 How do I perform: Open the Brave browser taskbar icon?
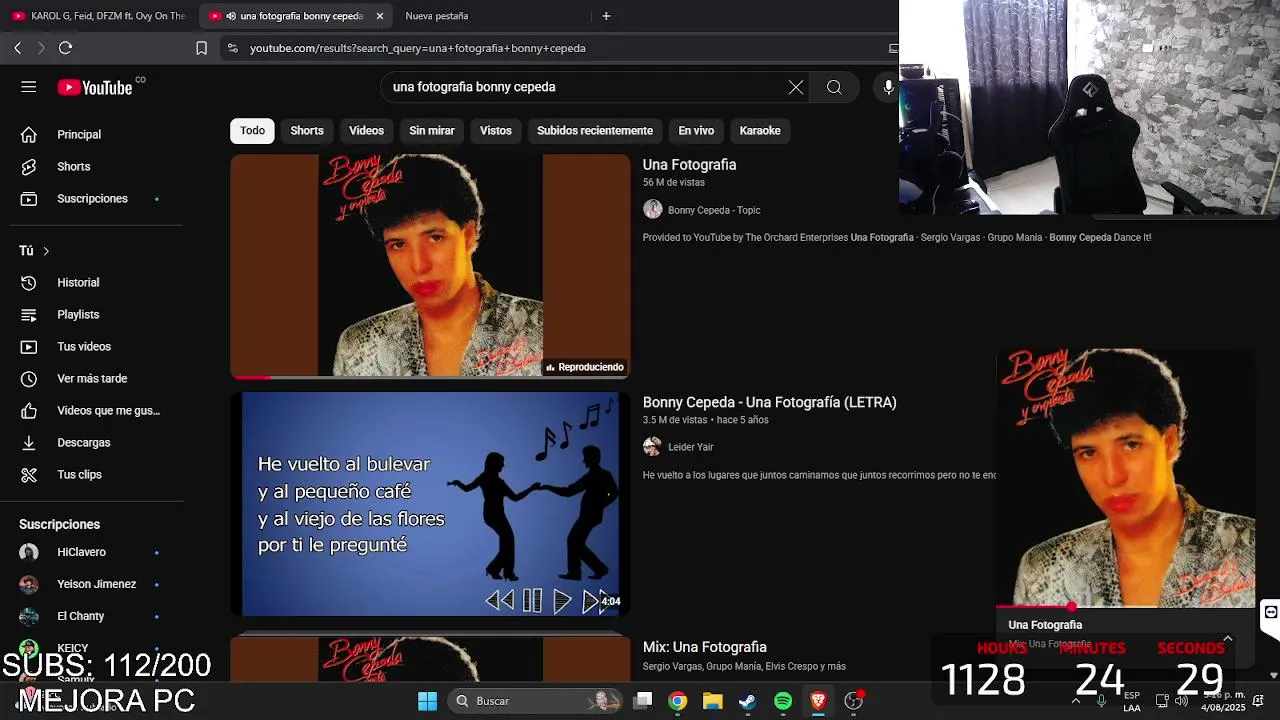point(818,701)
